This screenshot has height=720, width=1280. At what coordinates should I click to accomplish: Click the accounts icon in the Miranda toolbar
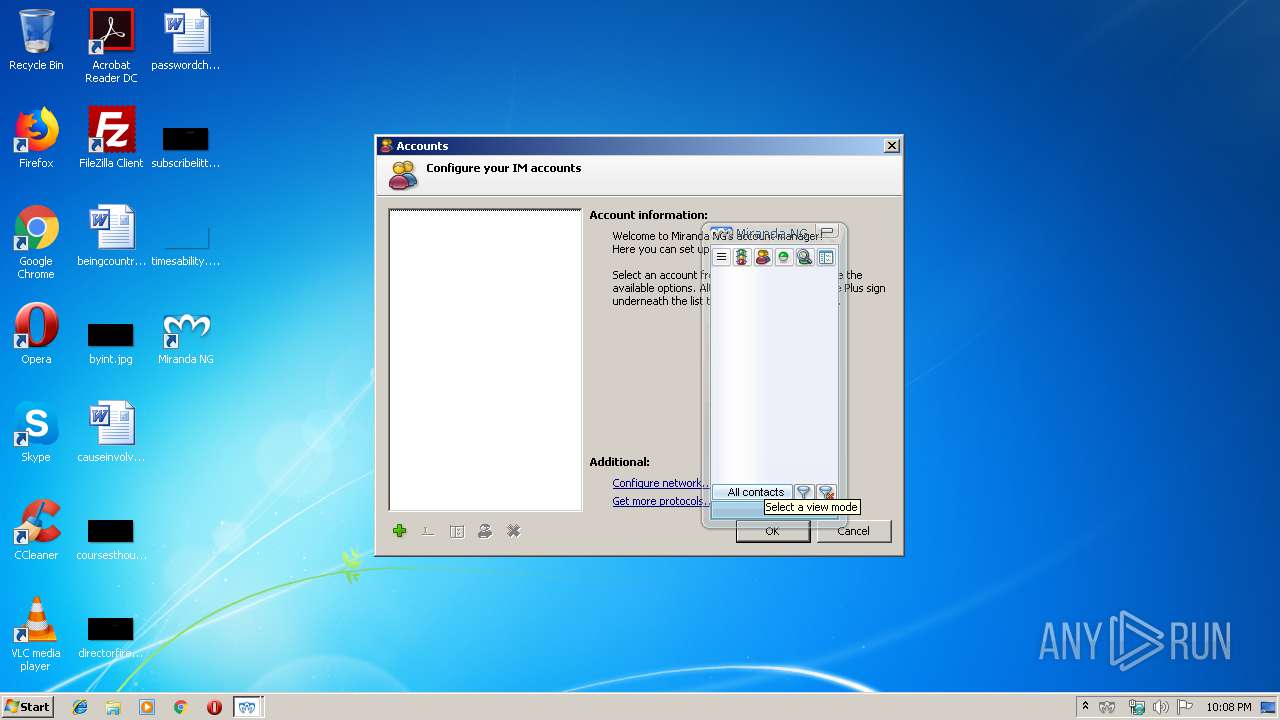coord(763,257)
